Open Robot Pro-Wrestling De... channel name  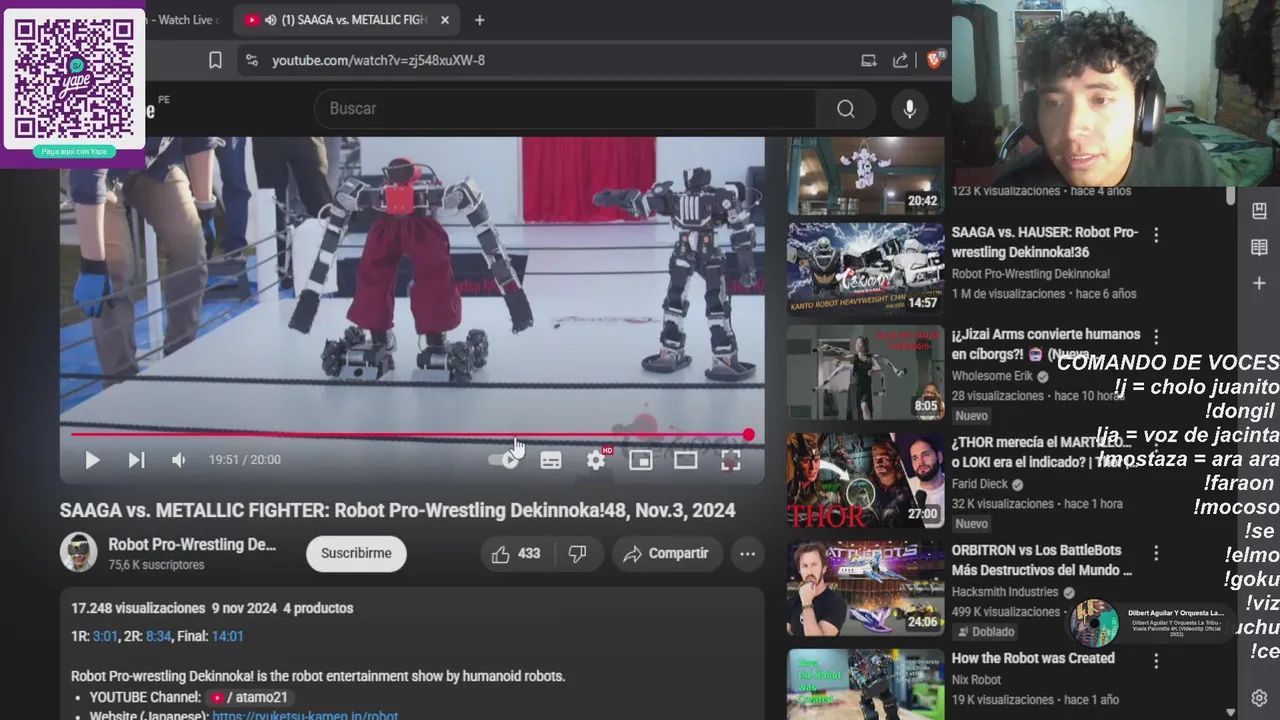(192, 545)
